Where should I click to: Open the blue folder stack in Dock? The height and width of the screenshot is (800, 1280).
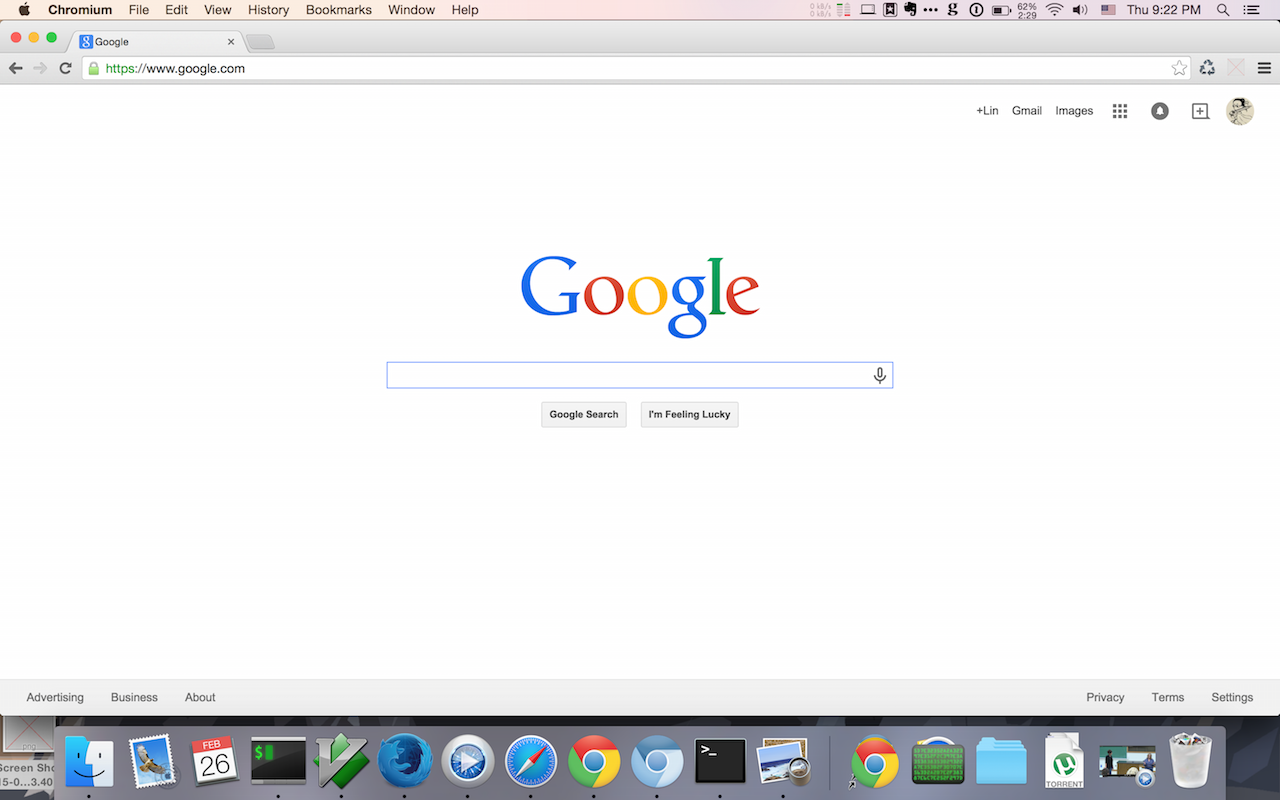(x=1001, y=763)
